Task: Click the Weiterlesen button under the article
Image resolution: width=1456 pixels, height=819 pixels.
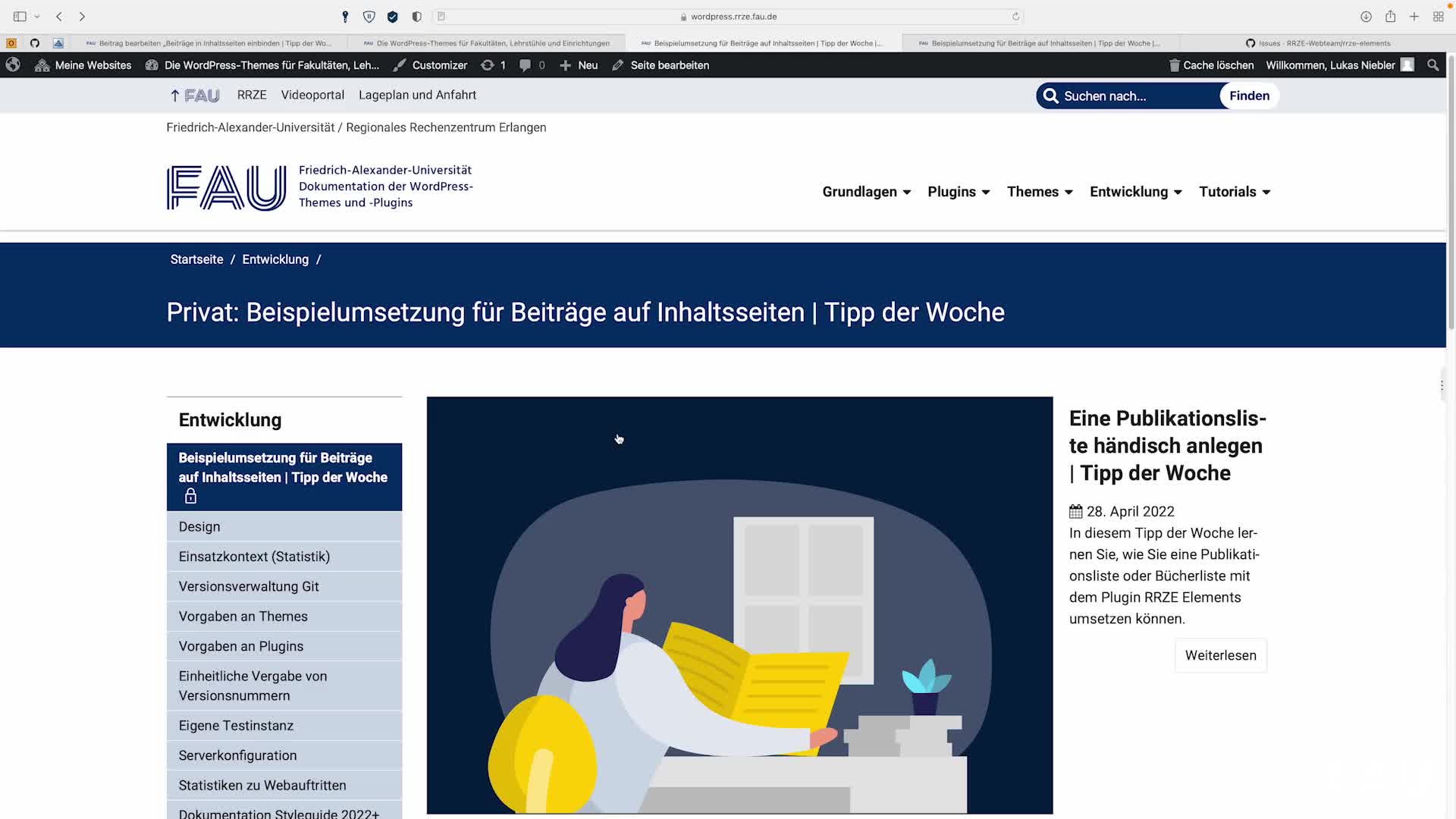Action: [1220, 655]
